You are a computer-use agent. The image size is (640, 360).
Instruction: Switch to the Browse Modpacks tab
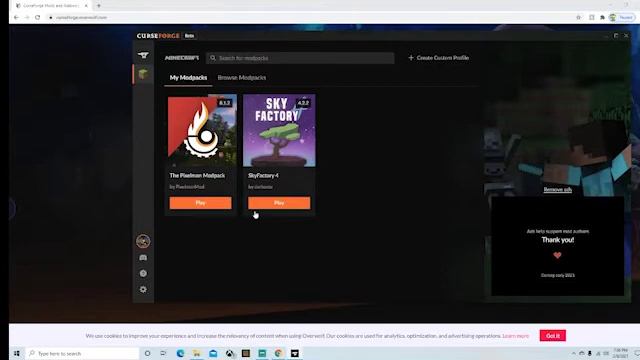[242, 78]
